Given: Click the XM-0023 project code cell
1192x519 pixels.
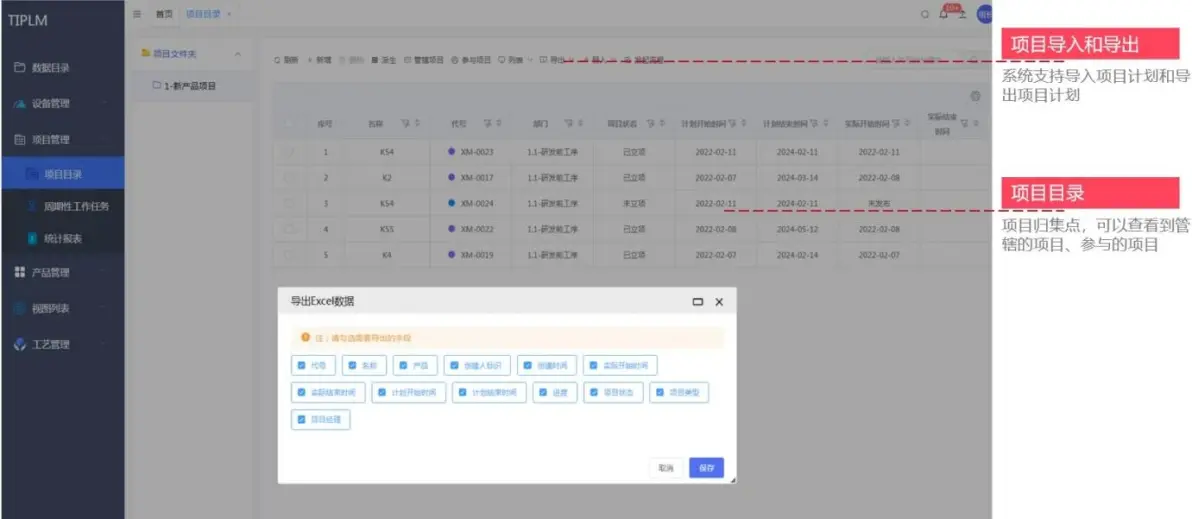Looking at the screenshot, I should click(x=476, y=152).
